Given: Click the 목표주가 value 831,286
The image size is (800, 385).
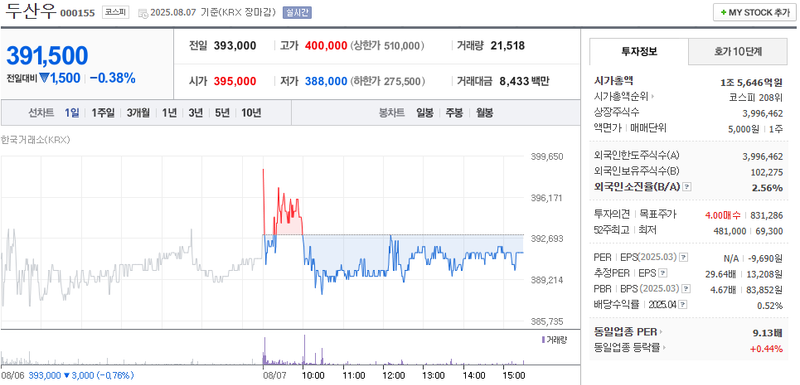Looking at the screenshot, I should (767, 216).
